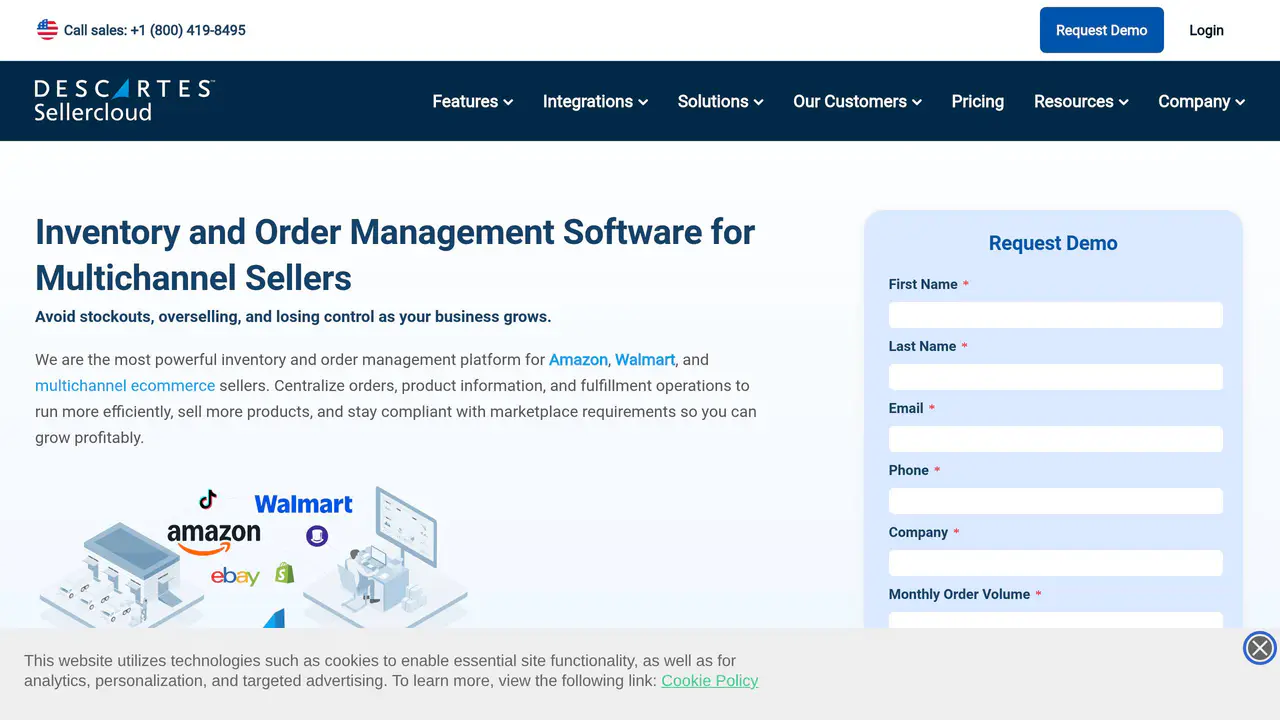Open the Monthly Order Volume field
This screenshot has height=720, width=1280.
tap(1056, 620)
